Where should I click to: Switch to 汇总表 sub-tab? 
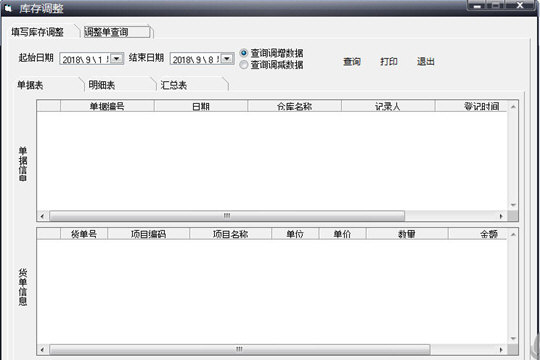(174, 85)
